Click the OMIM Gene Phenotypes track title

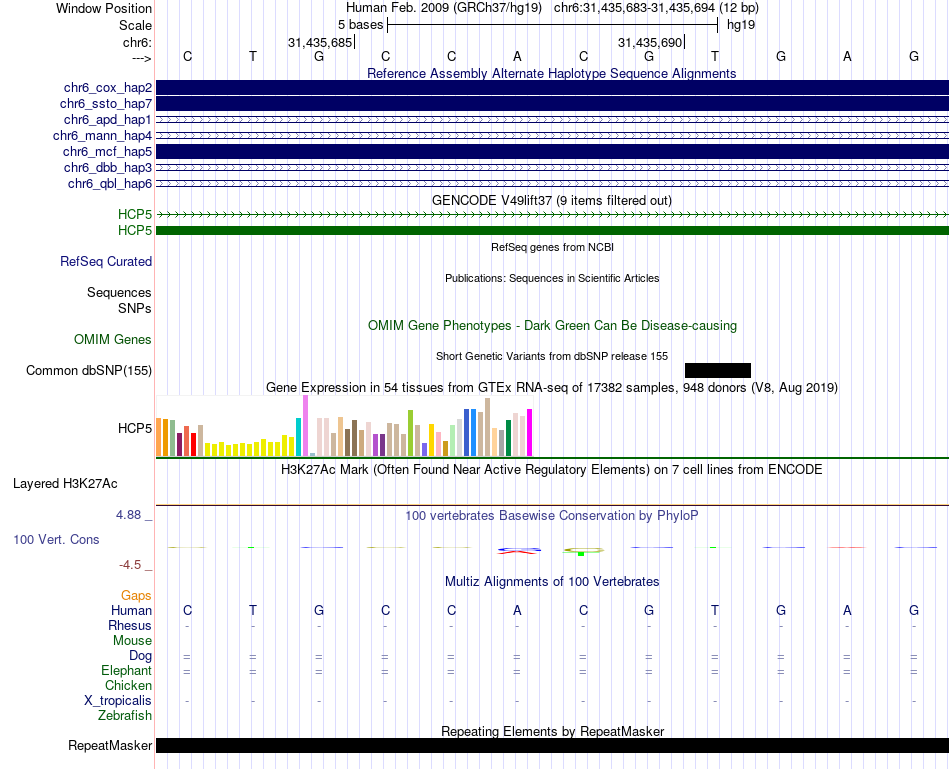pyautogui.click(x=552, y=325)
